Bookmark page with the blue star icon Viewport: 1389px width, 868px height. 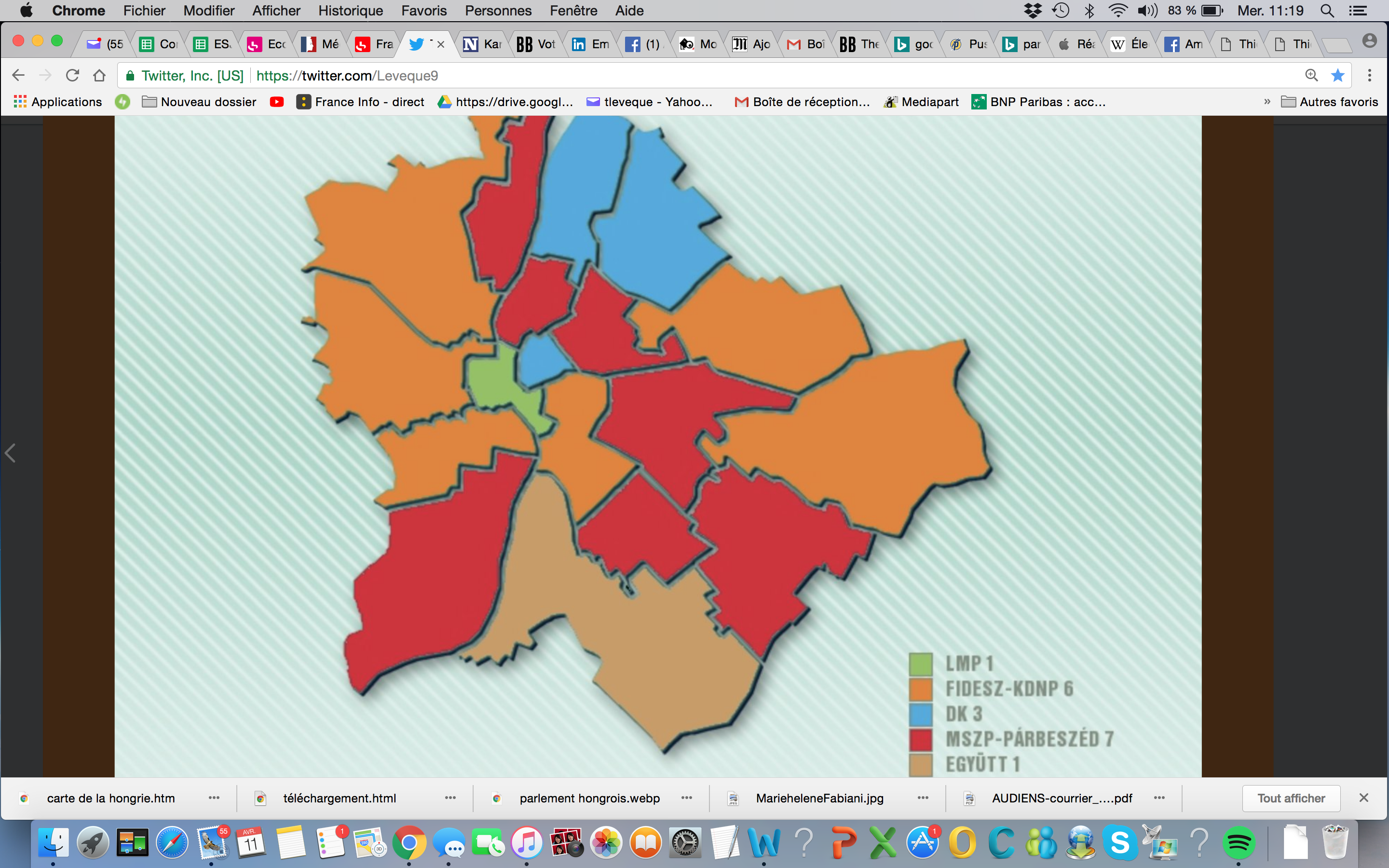(x=1338, y=75)
